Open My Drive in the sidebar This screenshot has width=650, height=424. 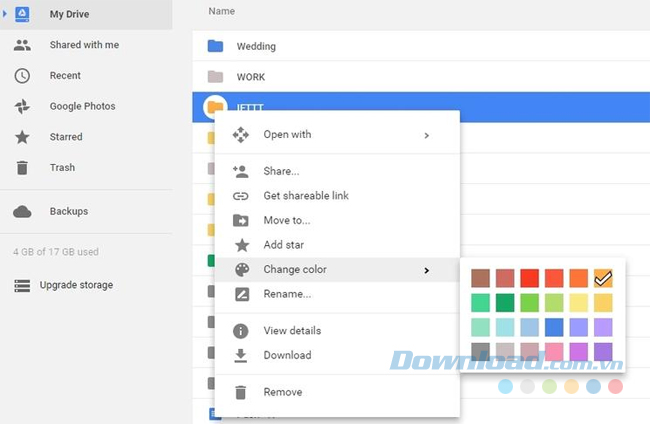point(86,14)
